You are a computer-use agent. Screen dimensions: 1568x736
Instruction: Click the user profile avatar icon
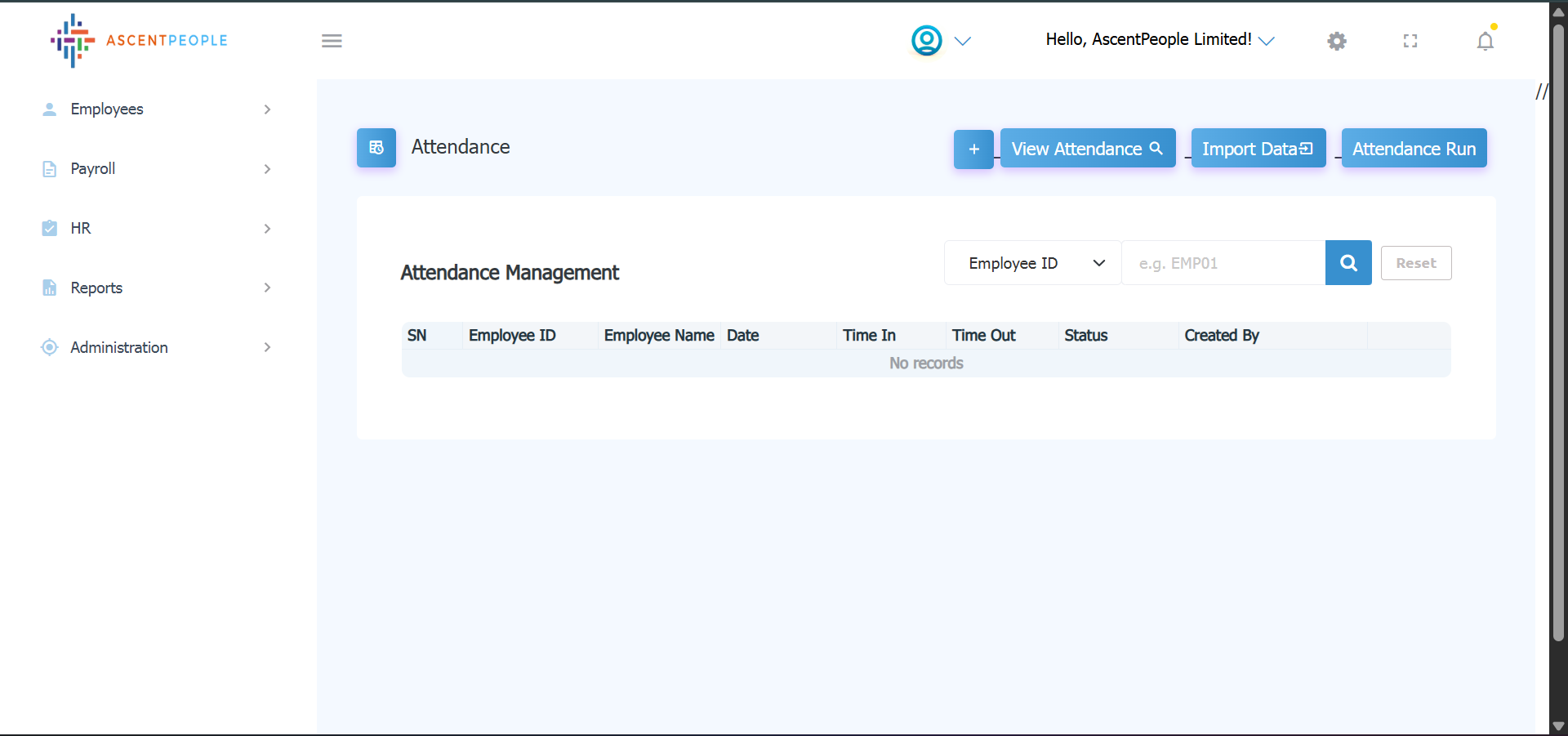click(x=926, y=40)
